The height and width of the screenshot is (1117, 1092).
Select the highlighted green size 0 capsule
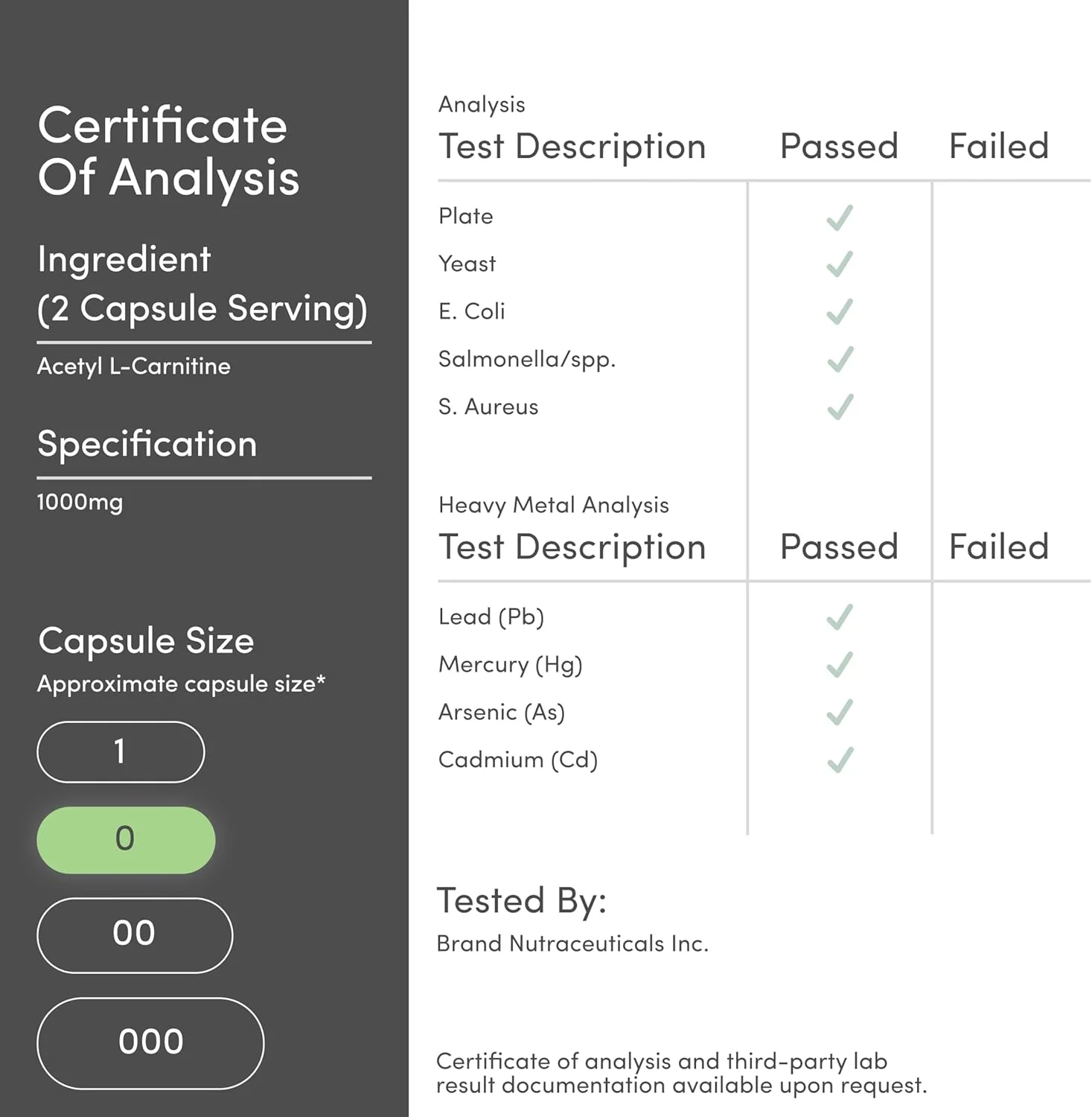coord(126,839)
